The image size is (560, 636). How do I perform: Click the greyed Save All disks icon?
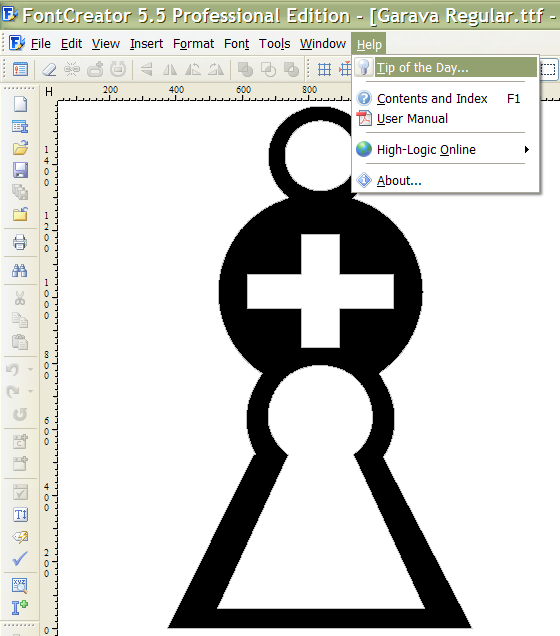[x=20, y=192]
